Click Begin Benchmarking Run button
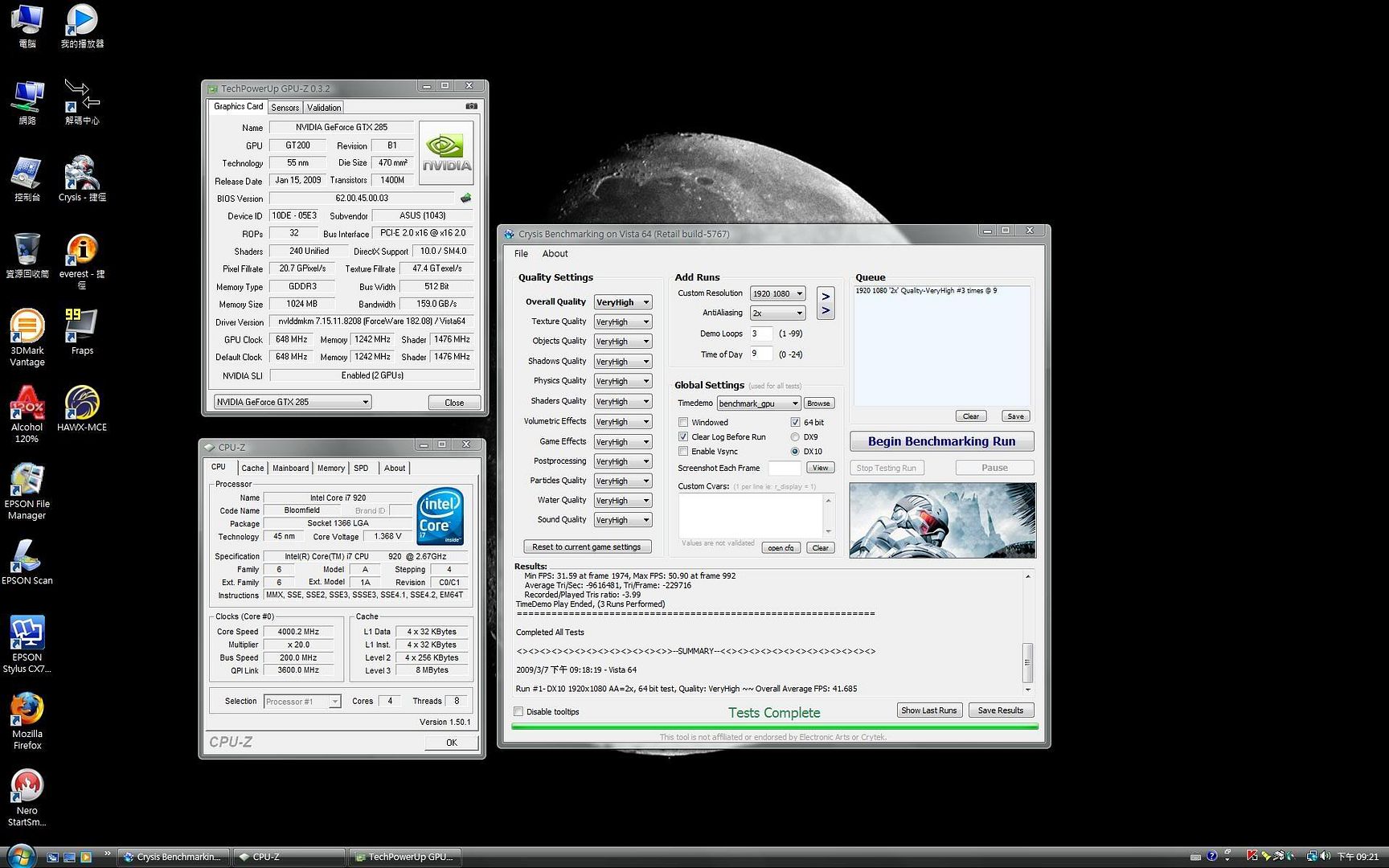 pyautogui.click(x=941, y=441)
